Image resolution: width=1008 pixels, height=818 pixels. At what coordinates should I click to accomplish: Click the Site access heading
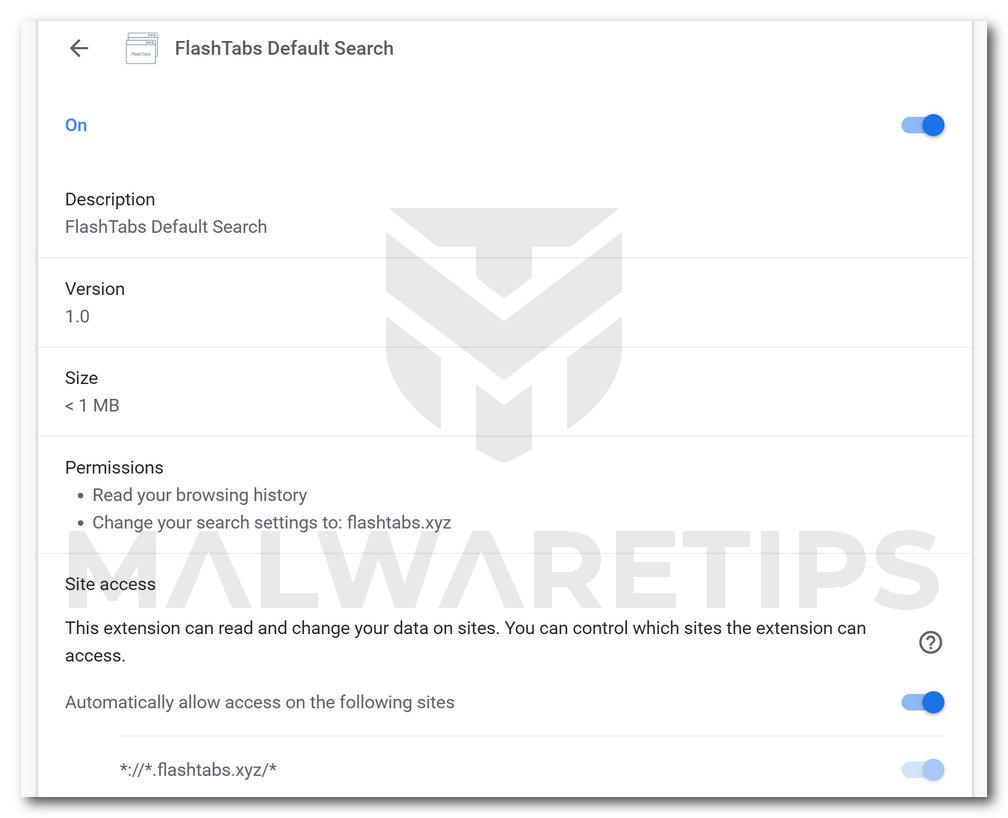point(110,584)
